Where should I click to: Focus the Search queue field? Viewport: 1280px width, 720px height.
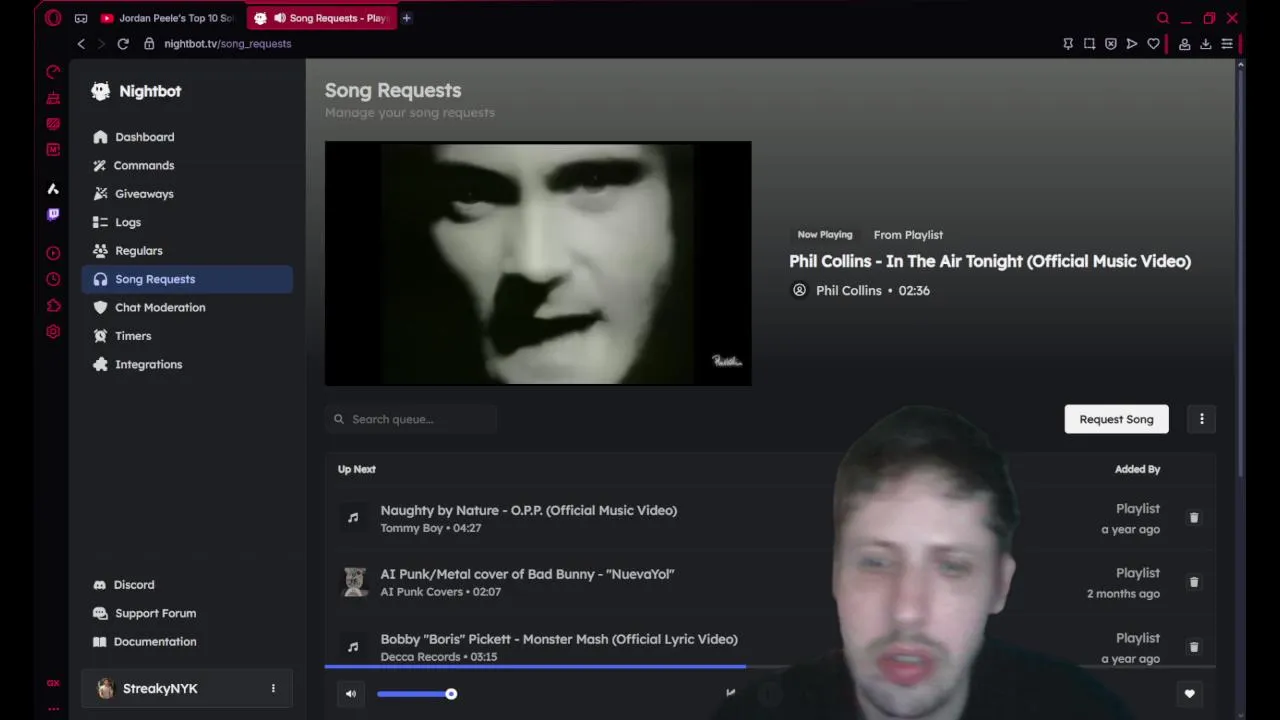[x=411, y=419]
